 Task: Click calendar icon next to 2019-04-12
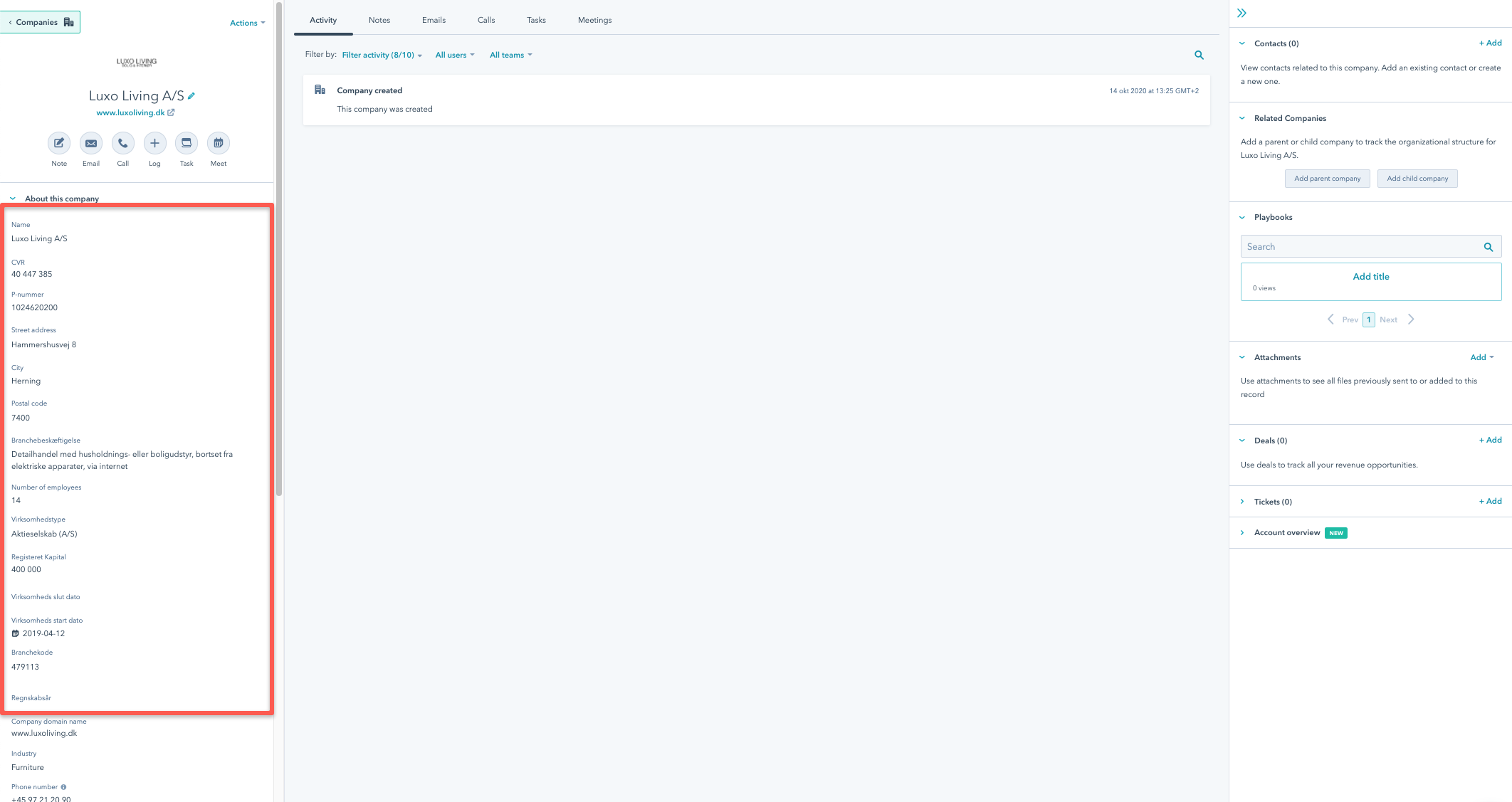pos(16,633)
